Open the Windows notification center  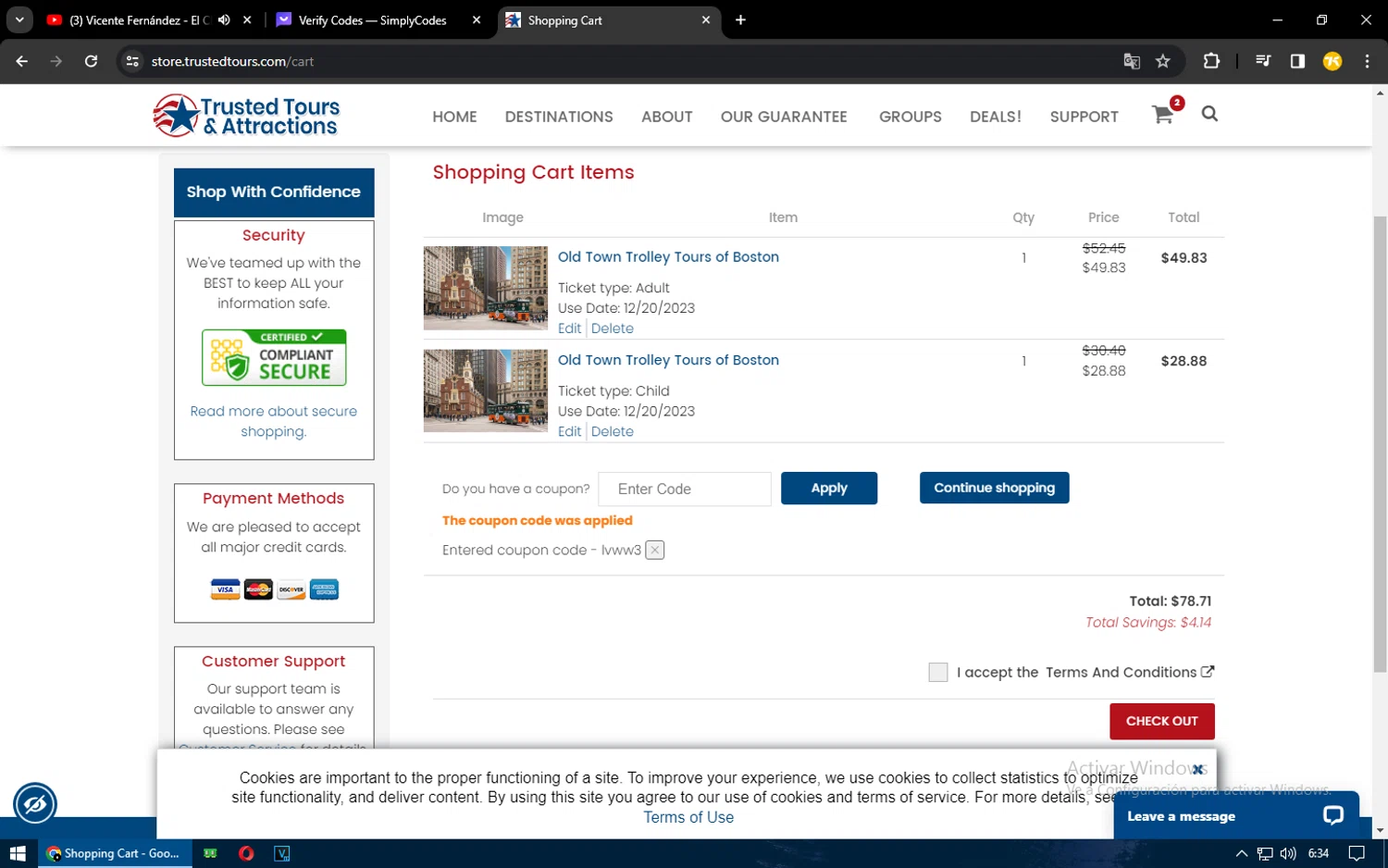[x=1357, y=853]
